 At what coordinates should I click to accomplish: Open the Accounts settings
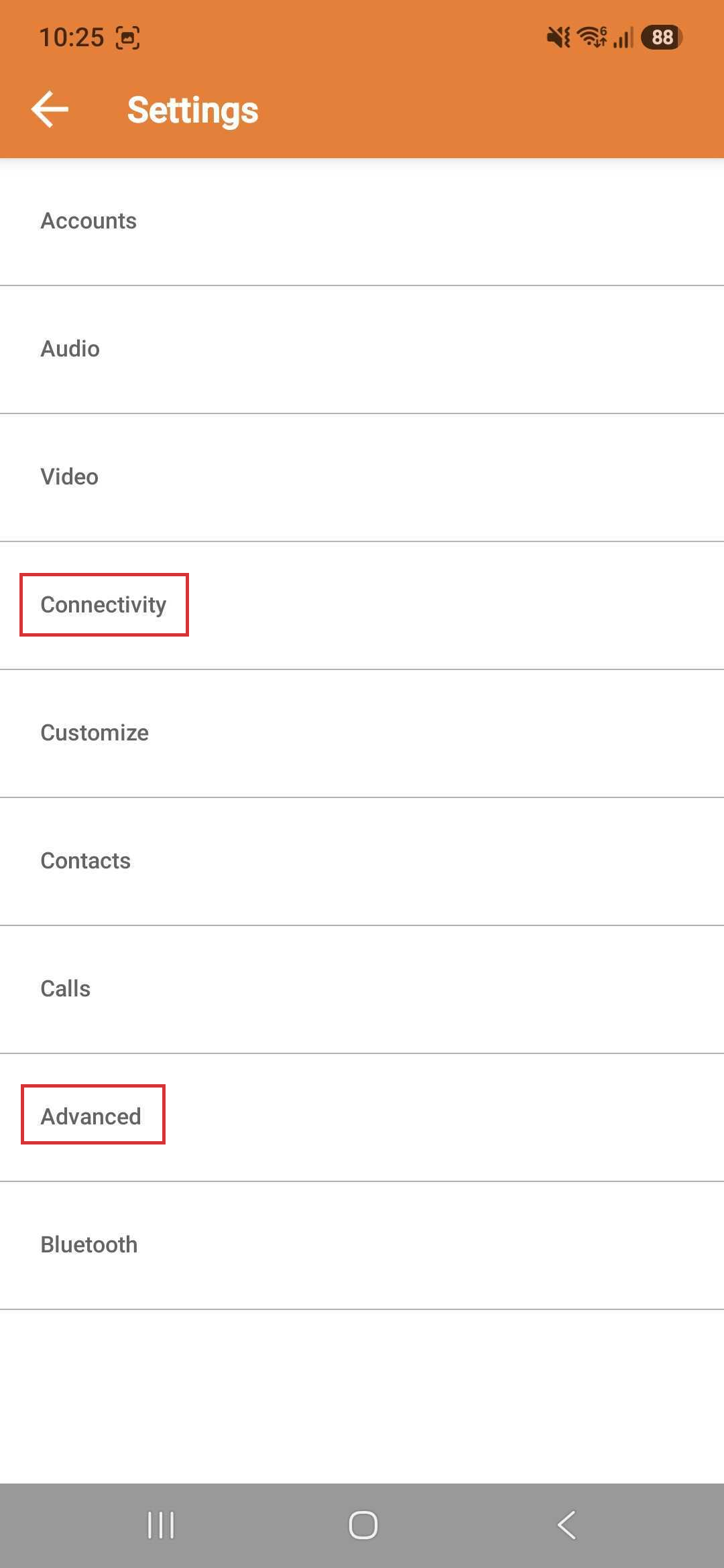point(362,221)
